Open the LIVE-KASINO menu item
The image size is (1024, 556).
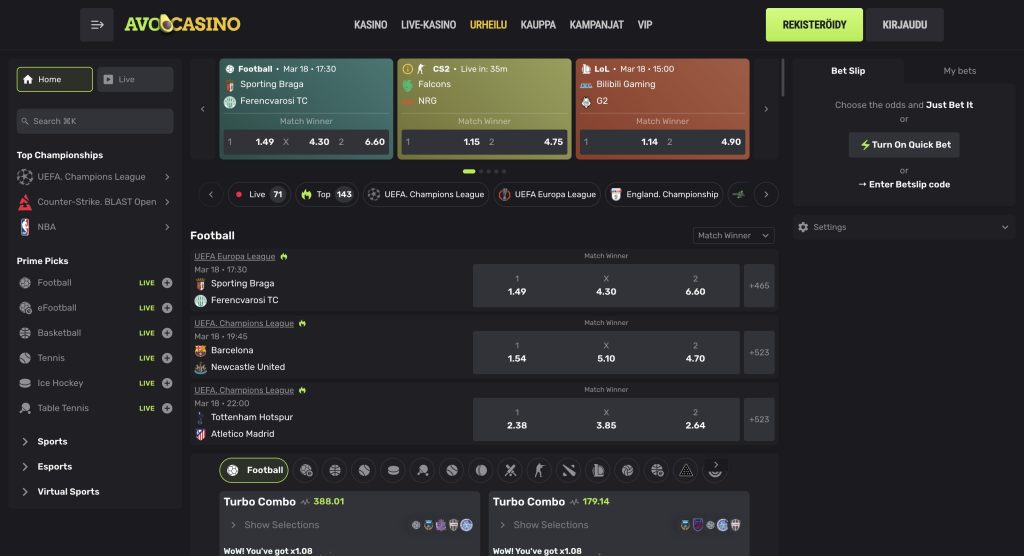pyautogui.click(x=428, y=25)
